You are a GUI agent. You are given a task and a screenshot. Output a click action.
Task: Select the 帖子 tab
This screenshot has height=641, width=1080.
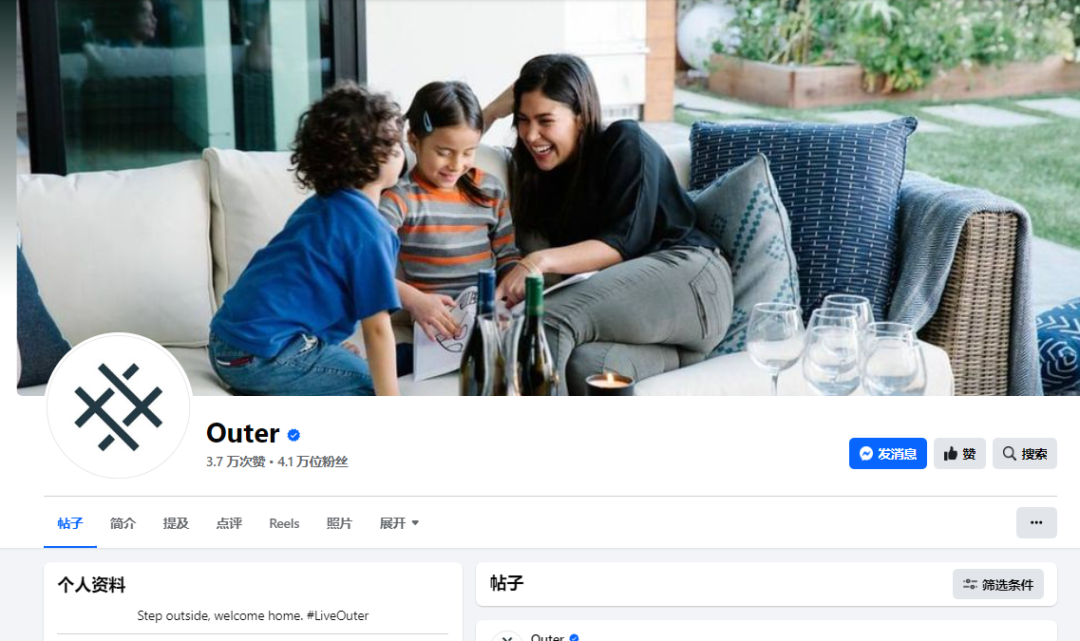pos(70,523)
